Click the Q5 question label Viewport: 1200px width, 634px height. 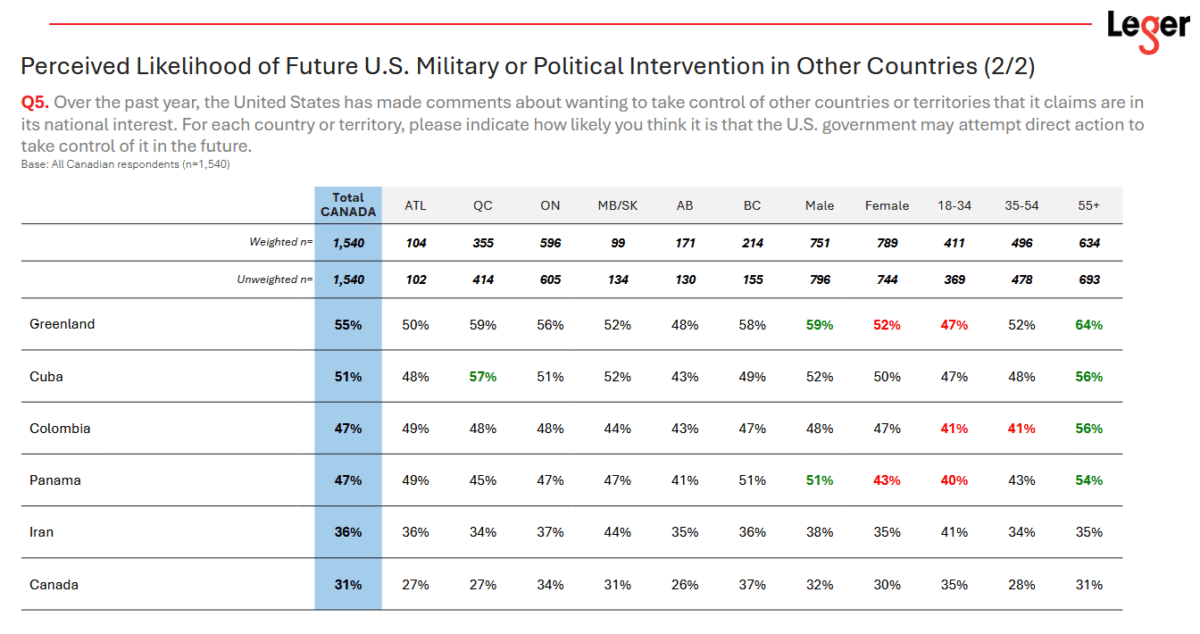35,102
